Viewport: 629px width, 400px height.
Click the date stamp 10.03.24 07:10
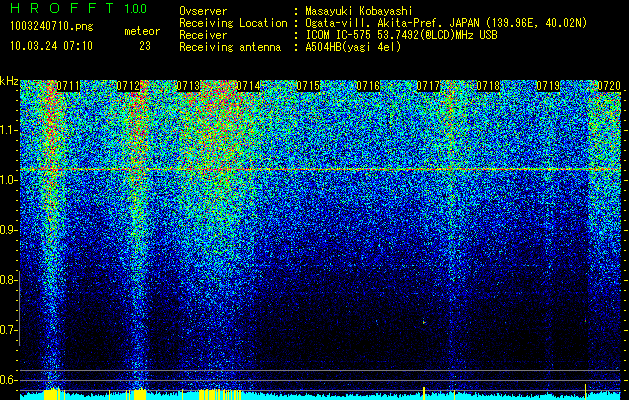51,46
